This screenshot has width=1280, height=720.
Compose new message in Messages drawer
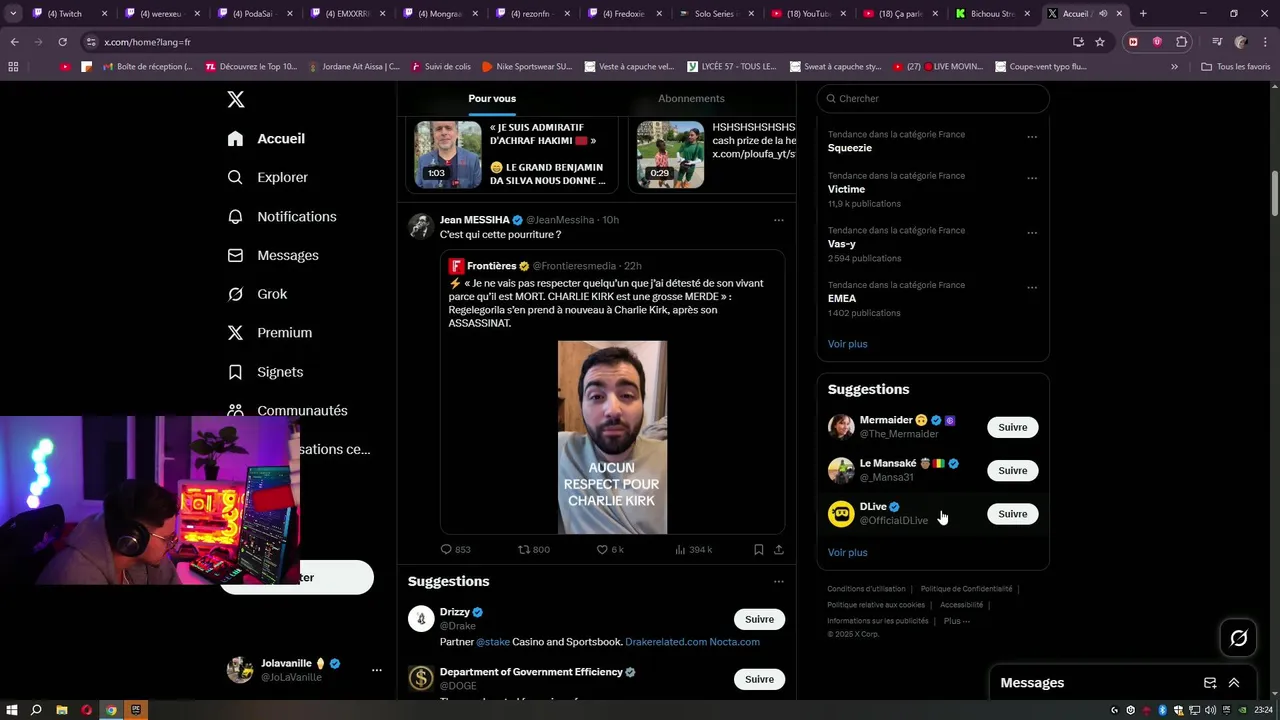coord(1210,683)
